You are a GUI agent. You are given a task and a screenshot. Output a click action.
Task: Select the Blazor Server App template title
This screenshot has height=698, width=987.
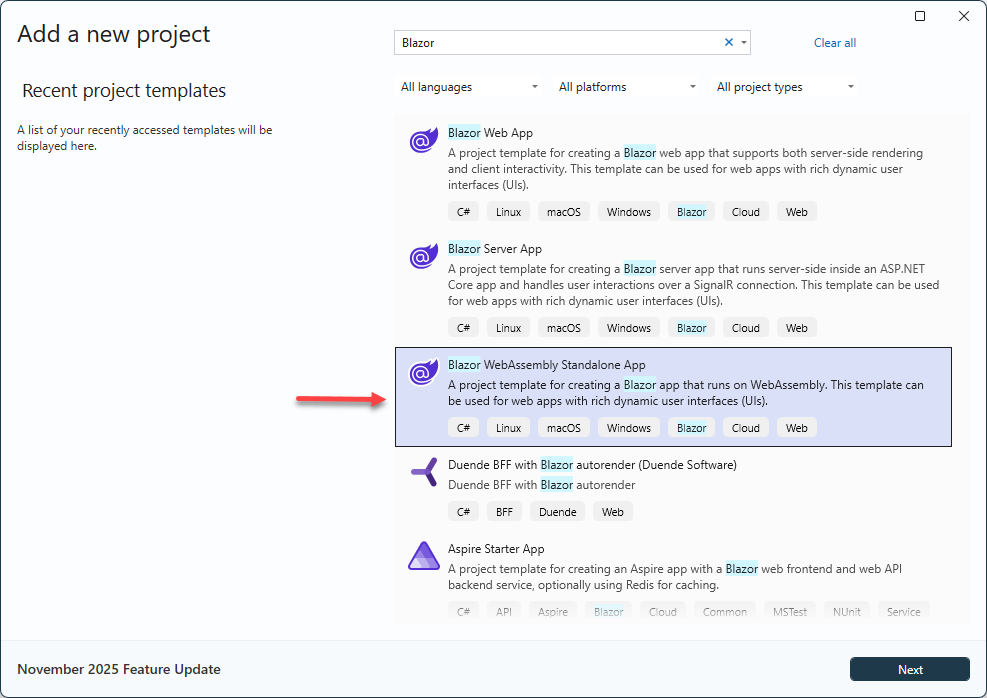pos(494,249)
